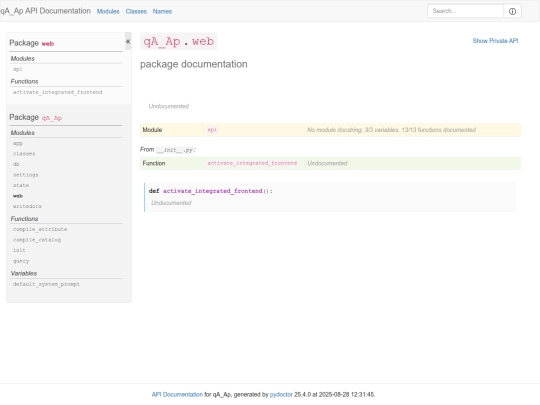Open the classes module in sidebar

tap(24, 154)
